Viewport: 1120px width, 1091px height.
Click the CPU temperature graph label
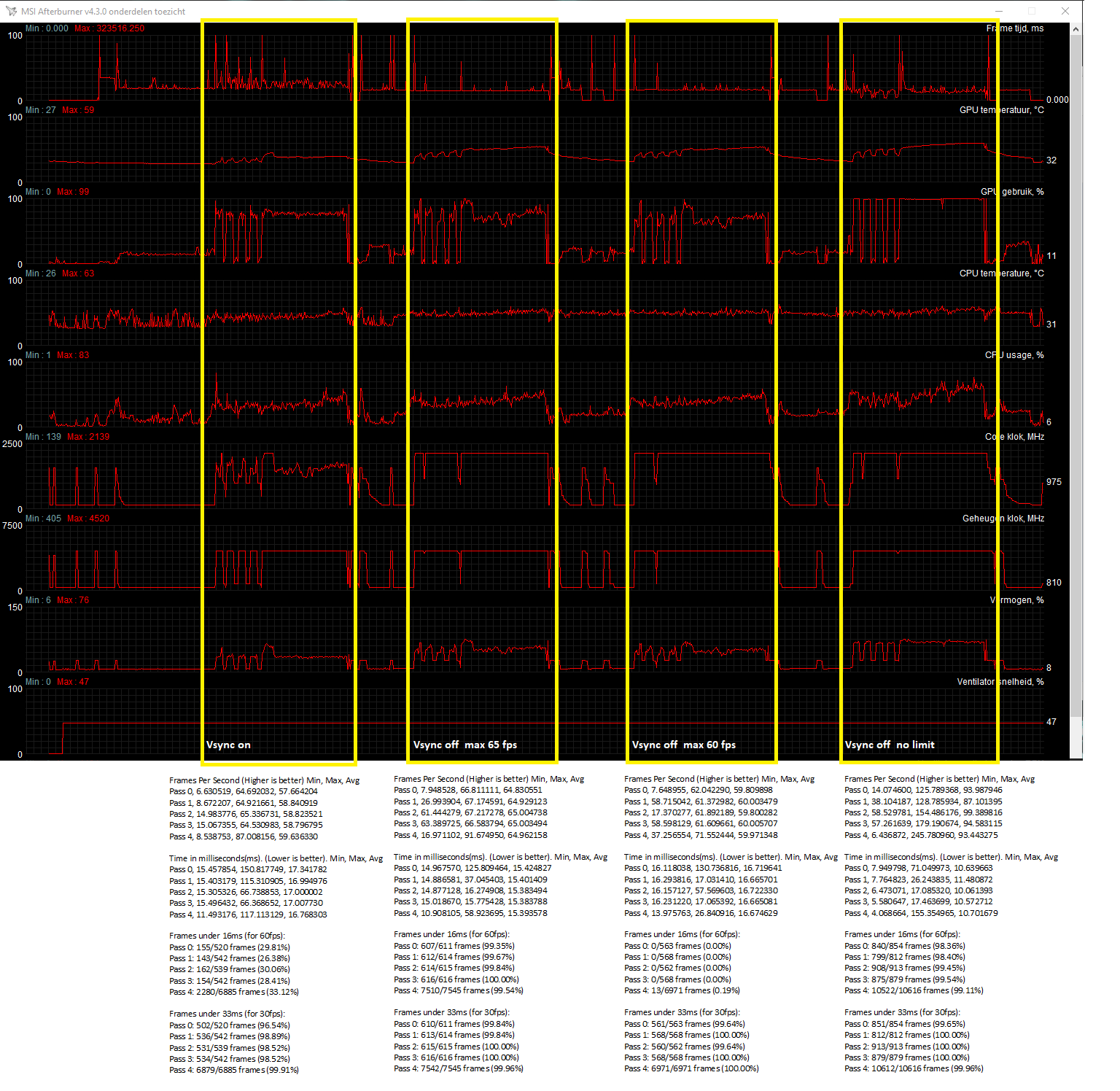pos(1001,273)
